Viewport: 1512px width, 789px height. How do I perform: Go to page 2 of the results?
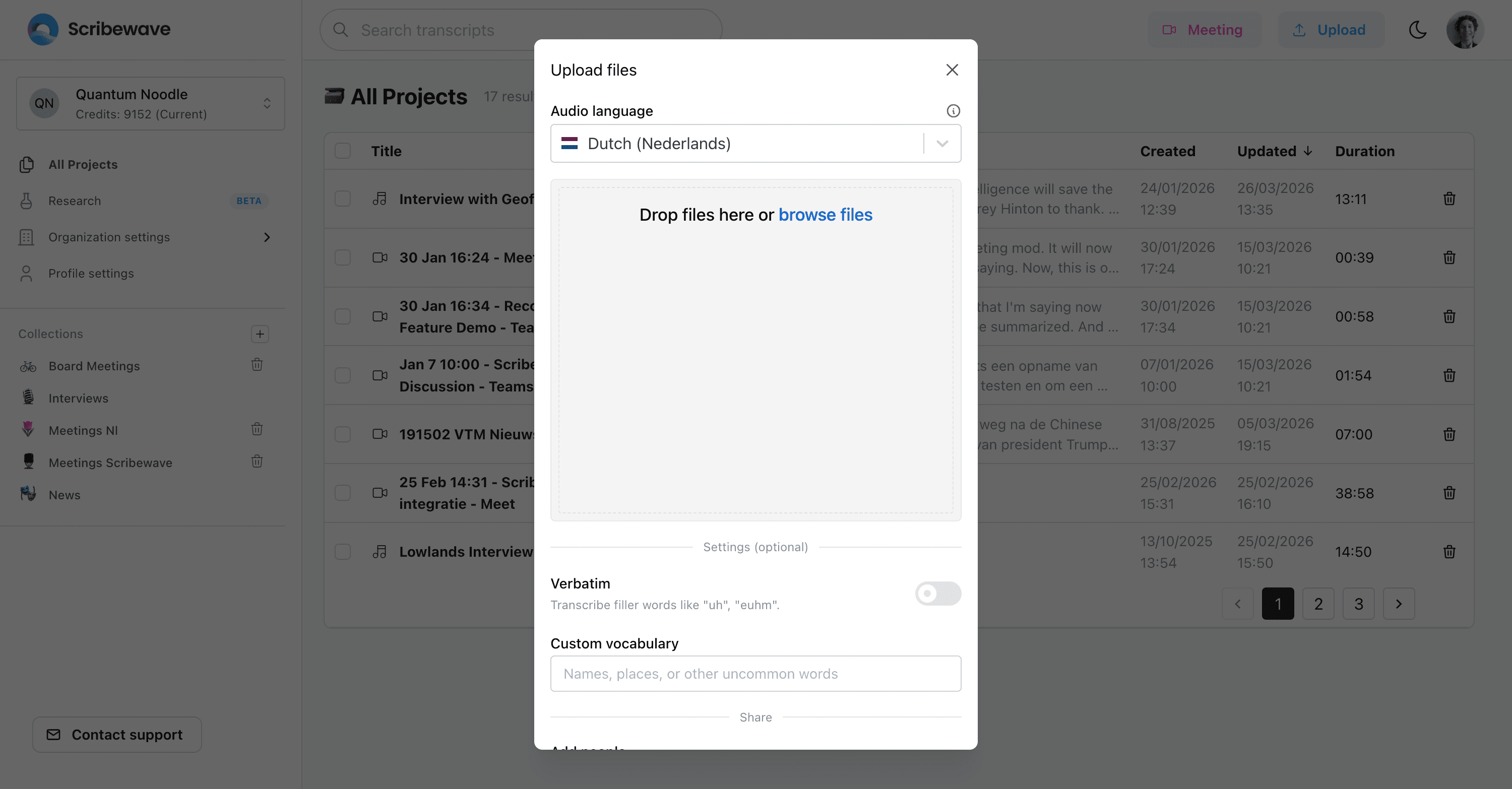click(1318, 604)
